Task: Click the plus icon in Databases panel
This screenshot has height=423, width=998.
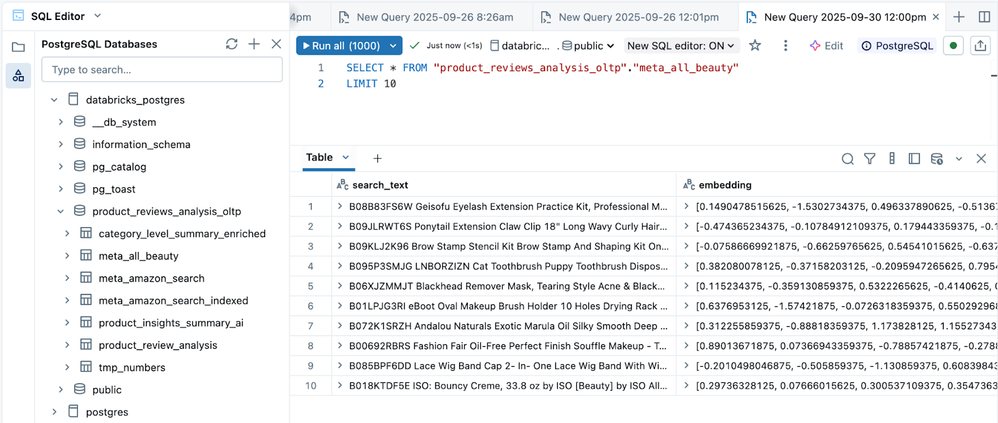Action: [254, 44]
